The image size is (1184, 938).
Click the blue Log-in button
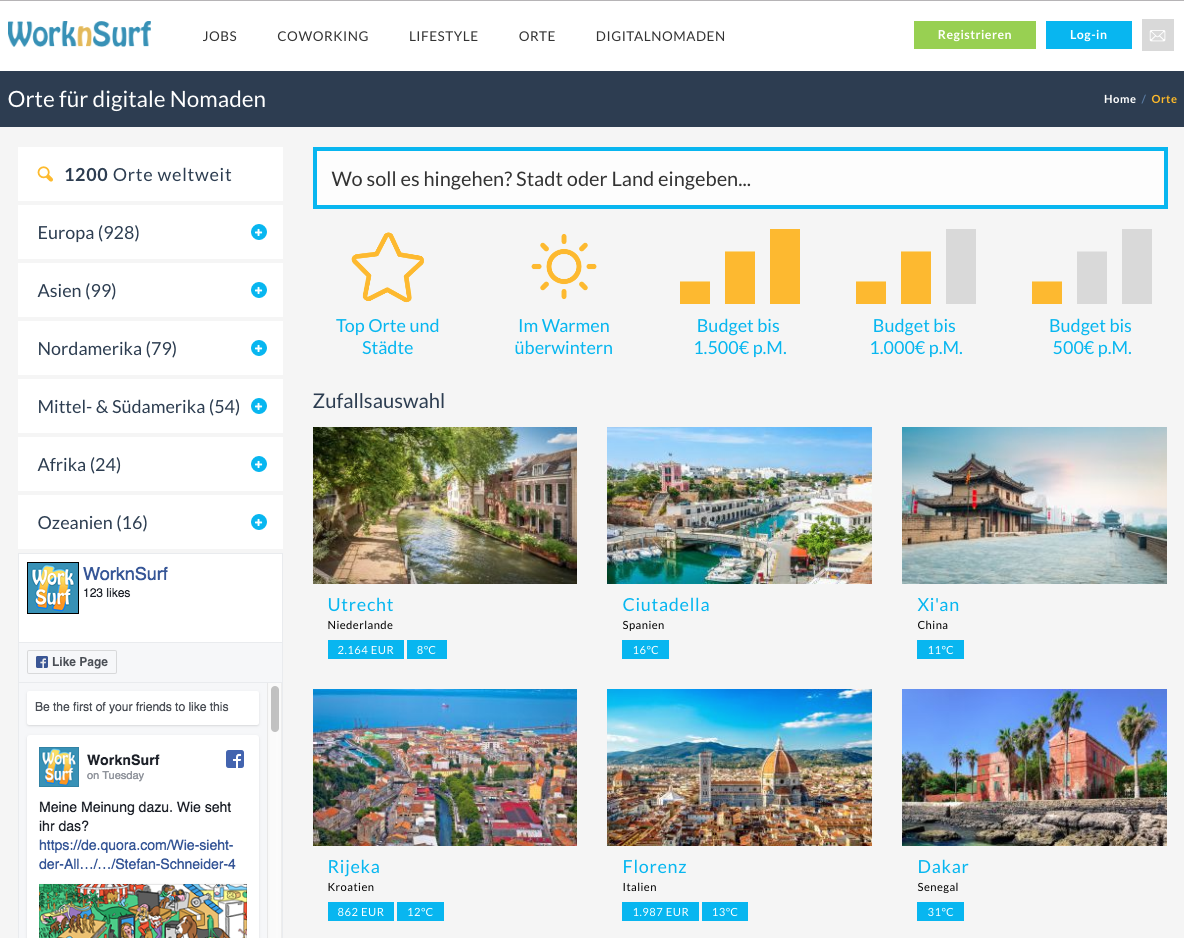click(x=1088, y=35)
